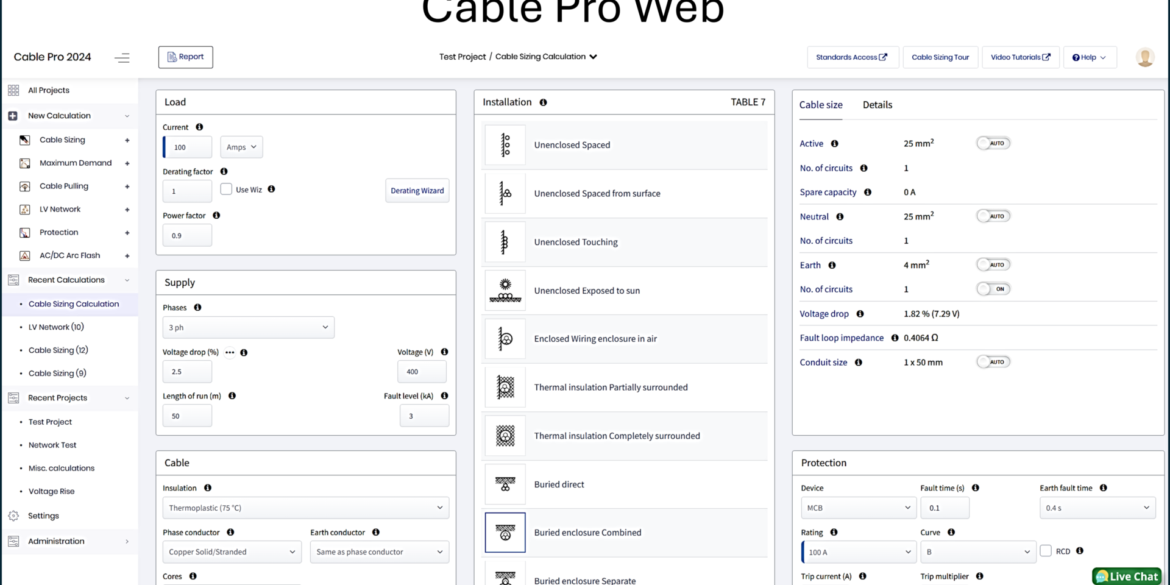Add a new LV Network calculation with plus
This screenshot has width=1170, height=585.
click(x=127, y=209)
